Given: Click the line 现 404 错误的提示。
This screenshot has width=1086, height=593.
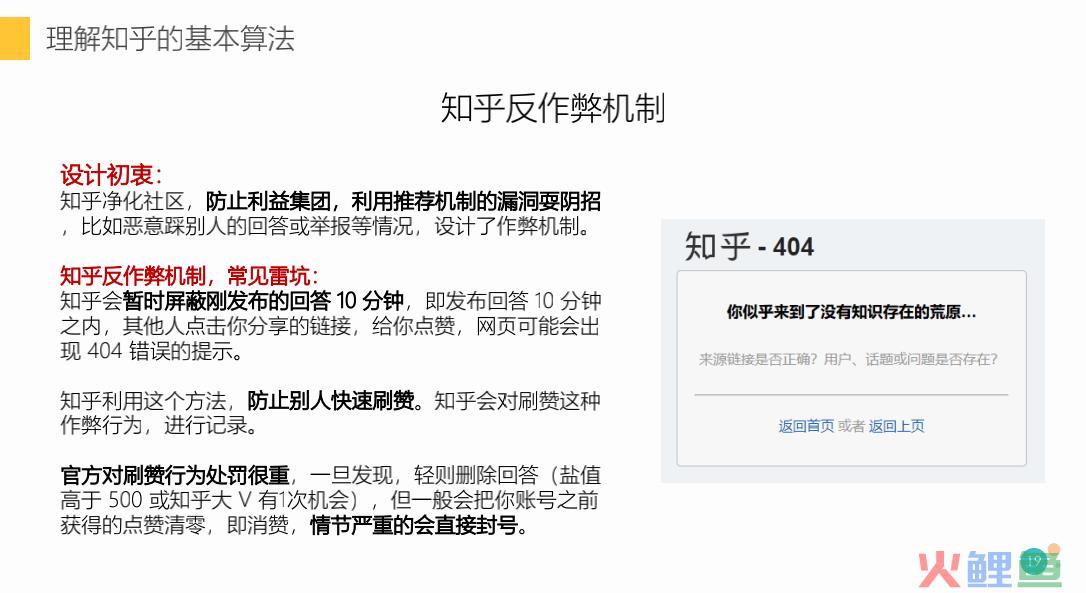Looking at the screenshot, I should pos(152,351).
